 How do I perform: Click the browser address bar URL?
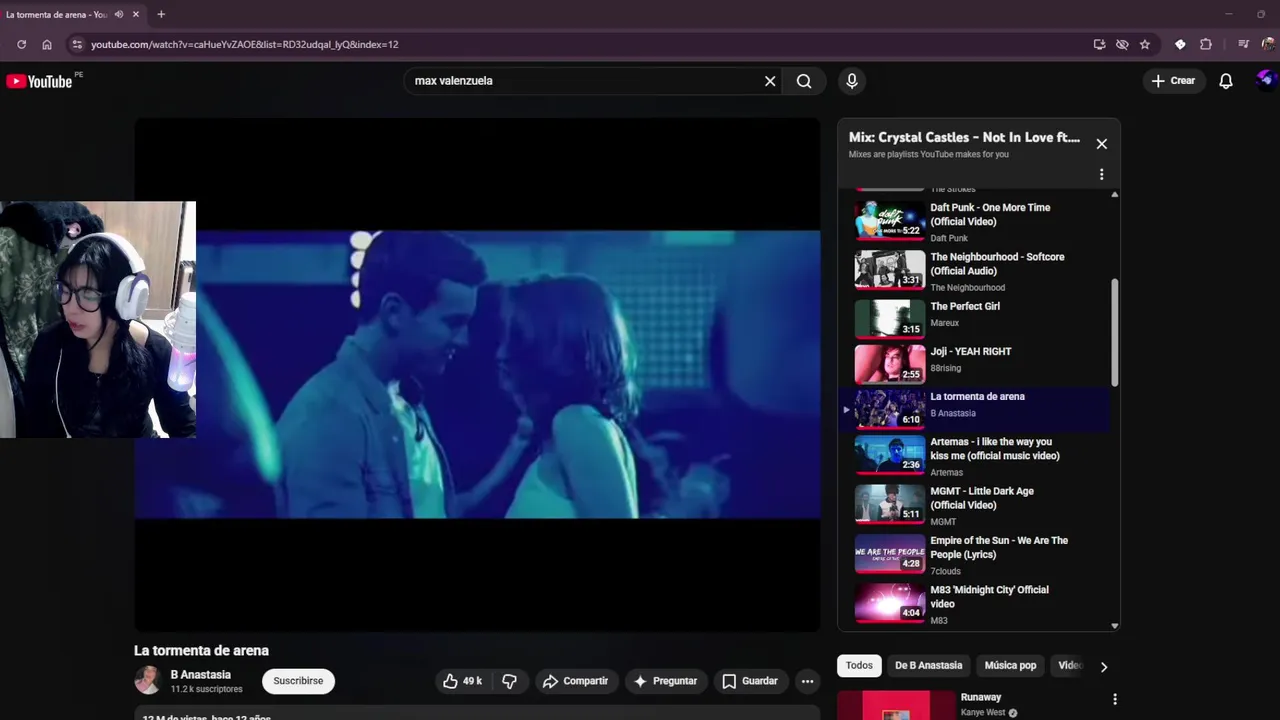click(x=245, y=44)
